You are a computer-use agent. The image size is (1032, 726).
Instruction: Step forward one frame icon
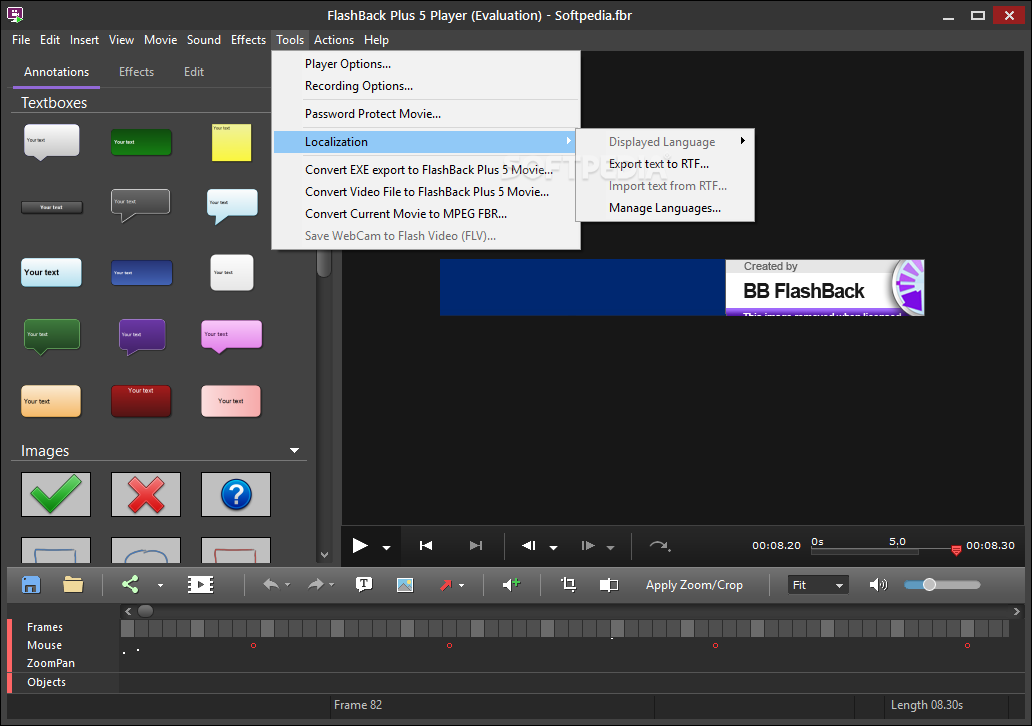point(588,546)
